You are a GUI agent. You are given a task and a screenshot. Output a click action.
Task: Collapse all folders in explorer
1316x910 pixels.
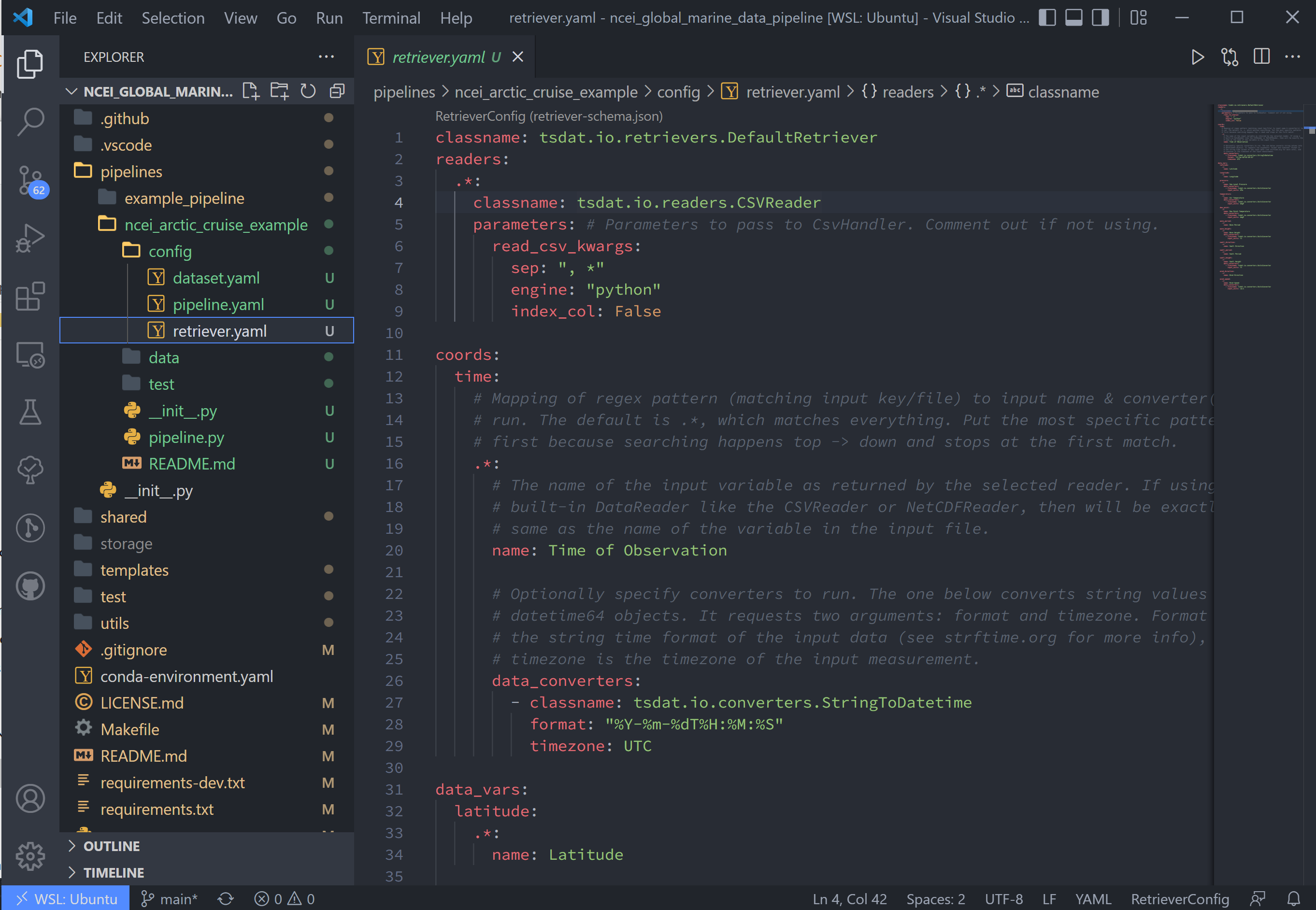click(337, 91)
